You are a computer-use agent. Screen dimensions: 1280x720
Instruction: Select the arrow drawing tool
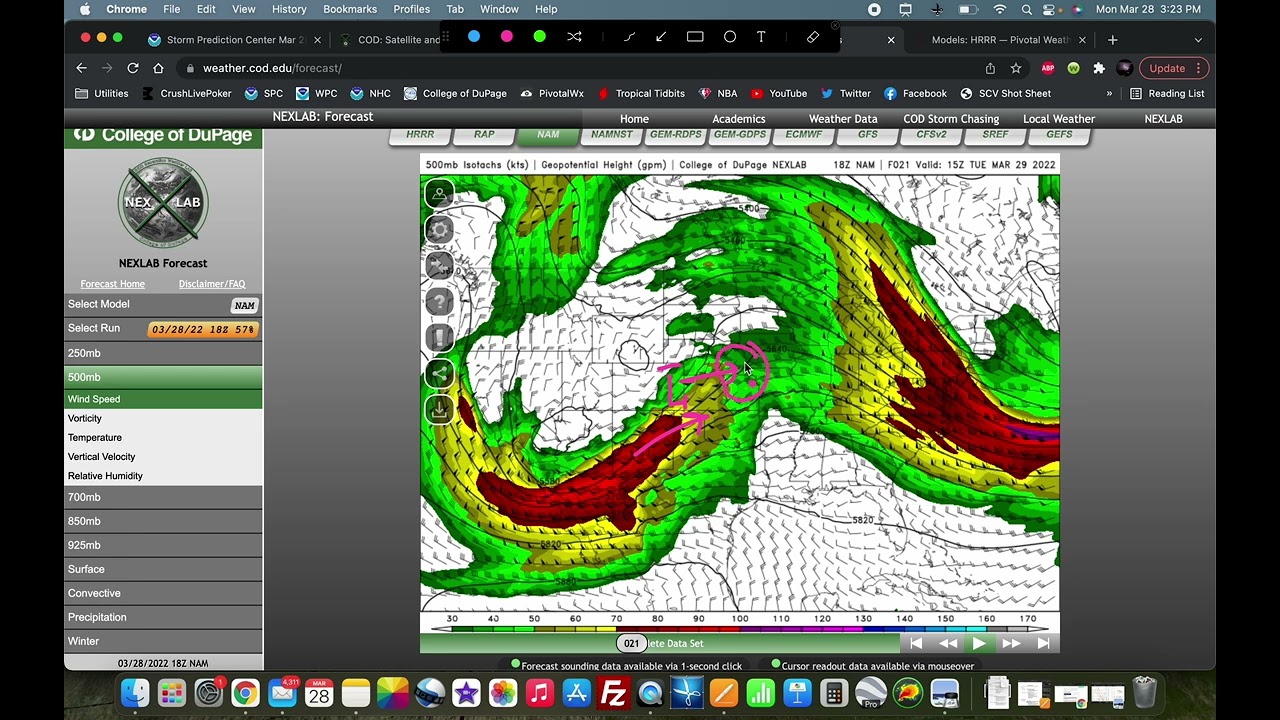point(661,37)
